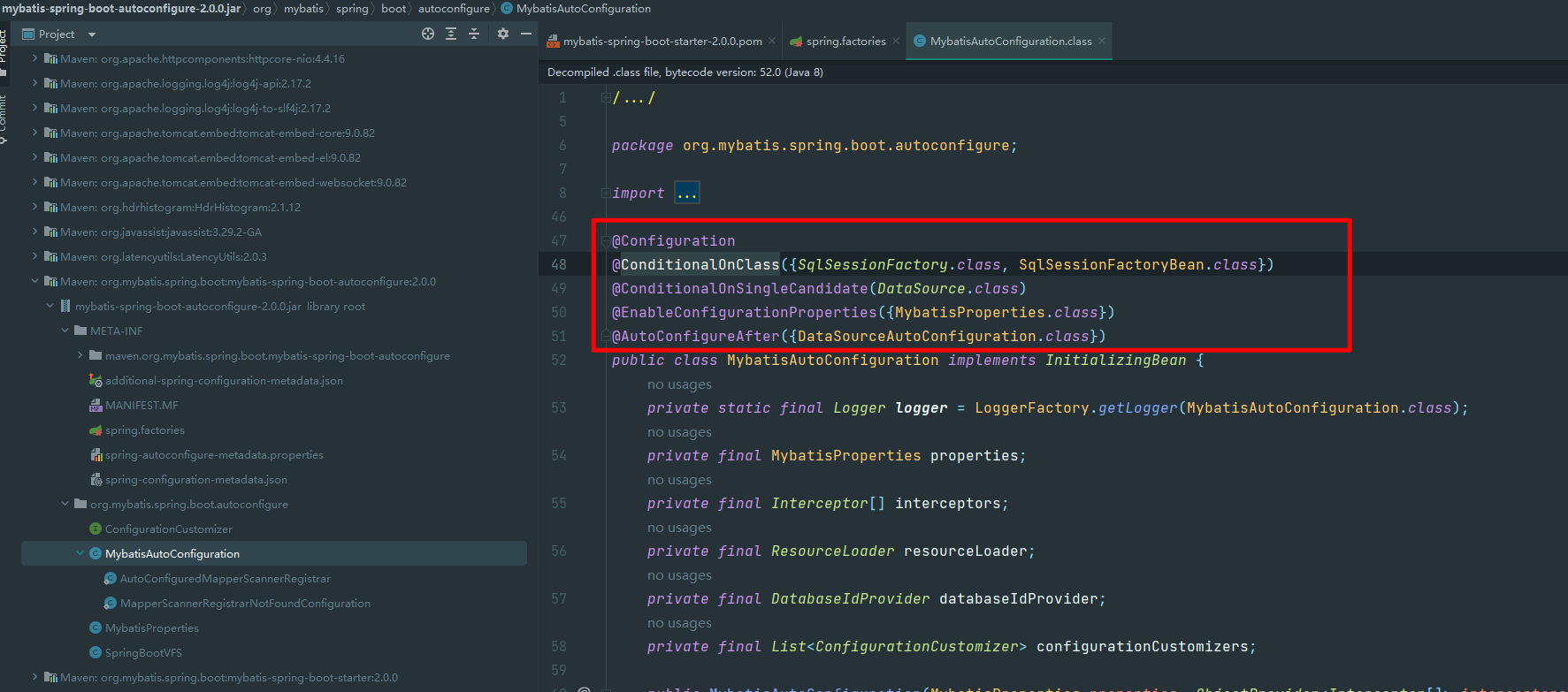Click the Select Opened File target icon
Viewport: 1568px width, 692px height.
point(428,34)
